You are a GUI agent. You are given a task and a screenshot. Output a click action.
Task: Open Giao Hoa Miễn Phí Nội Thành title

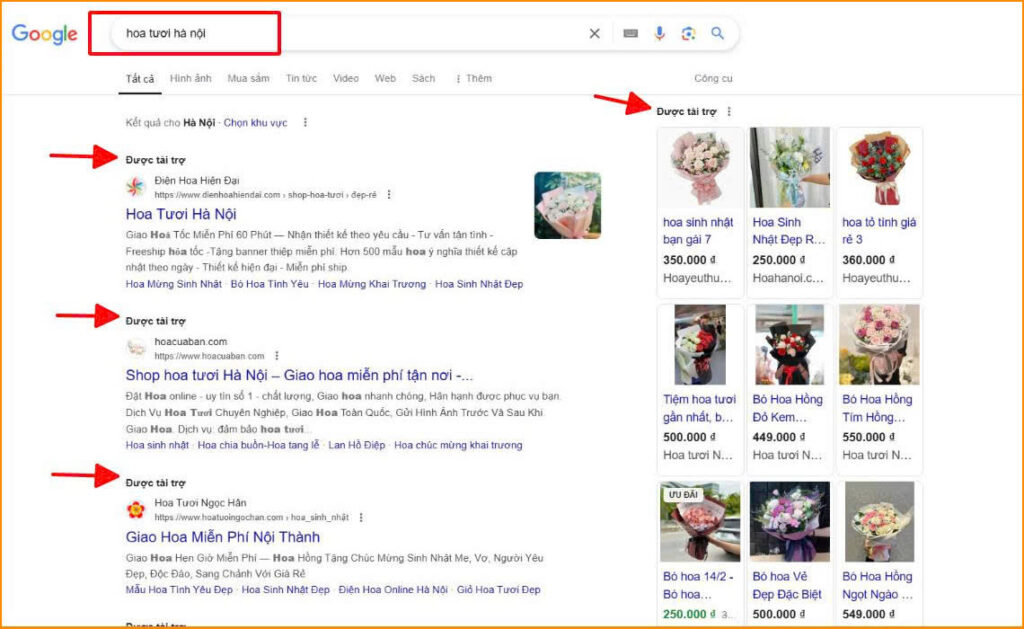223,537
